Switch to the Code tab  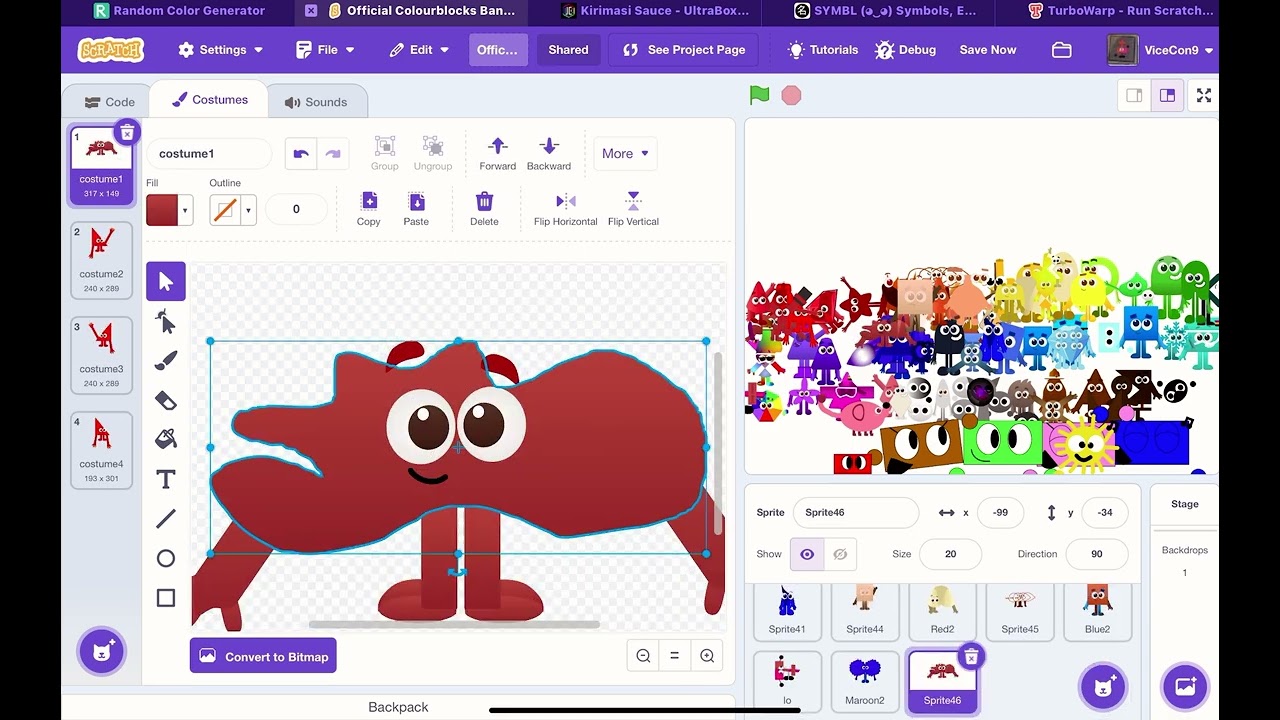click(x=110, y=102)
